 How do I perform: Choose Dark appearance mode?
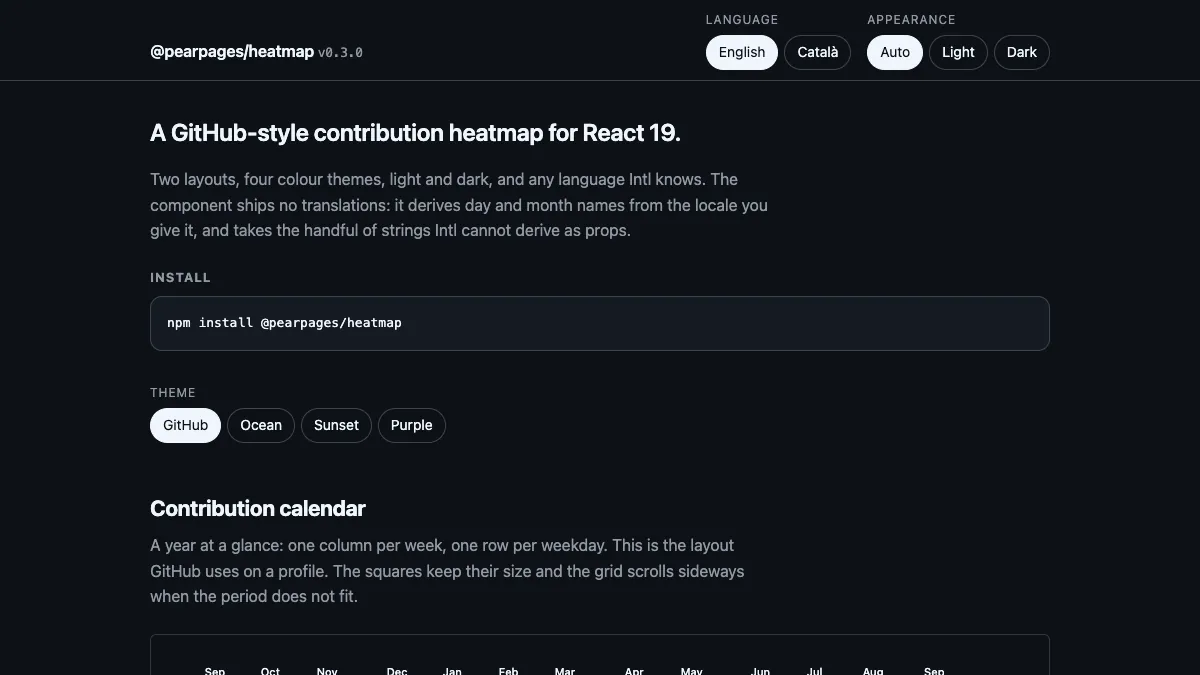[x=1021, y=52]
